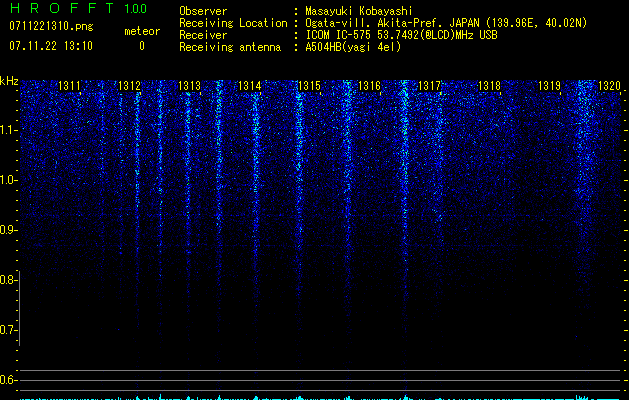629x400 pixels.
Task: Click observer name Masayuki Kobayashi
Action: point(359,11)
